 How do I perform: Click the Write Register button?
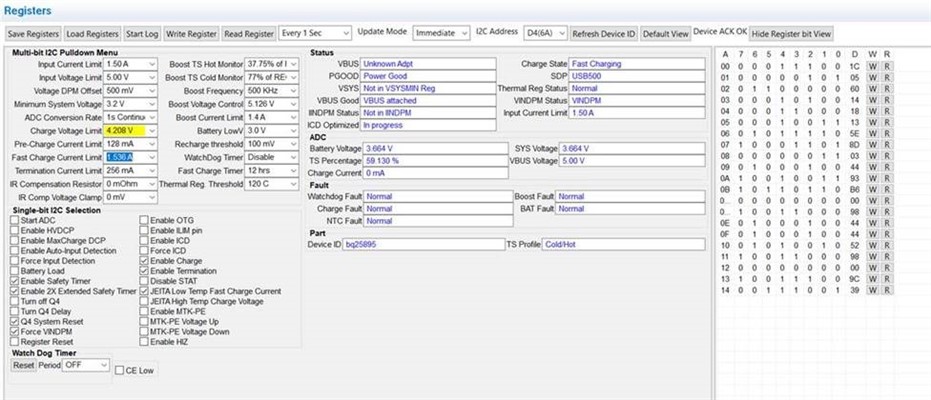(192, 34)
